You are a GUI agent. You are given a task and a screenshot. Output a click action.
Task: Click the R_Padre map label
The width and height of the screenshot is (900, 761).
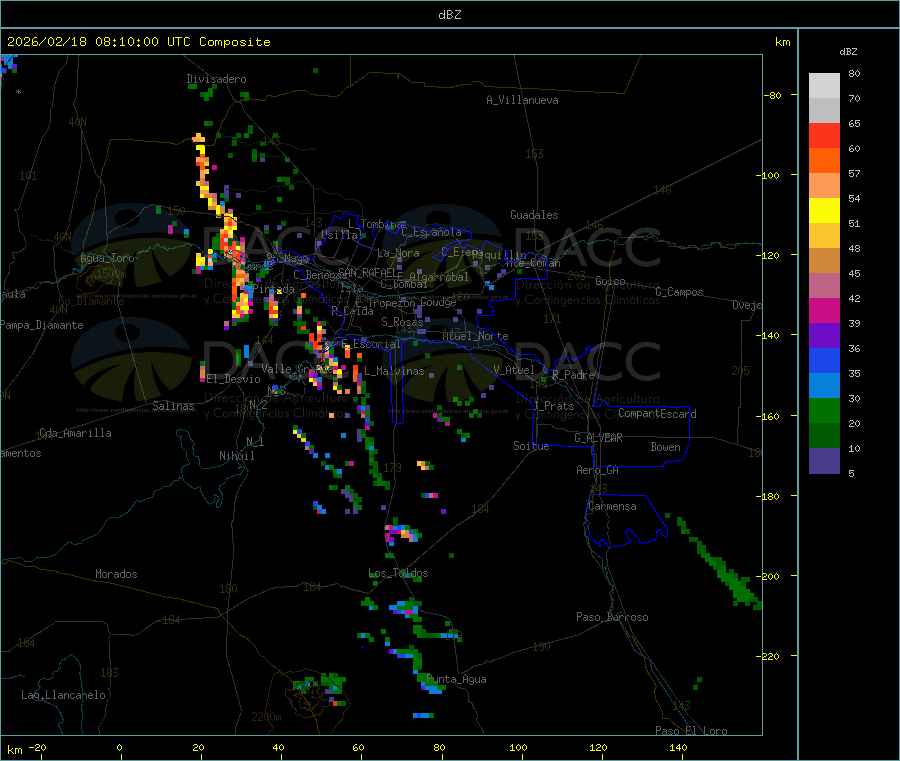(x=573, y=375)
